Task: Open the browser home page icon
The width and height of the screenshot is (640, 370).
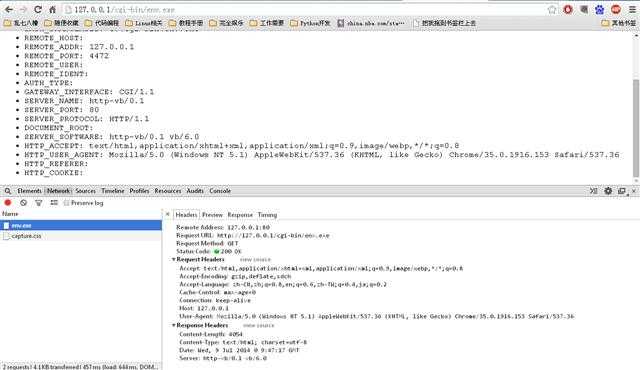Action: coord(53,9)
